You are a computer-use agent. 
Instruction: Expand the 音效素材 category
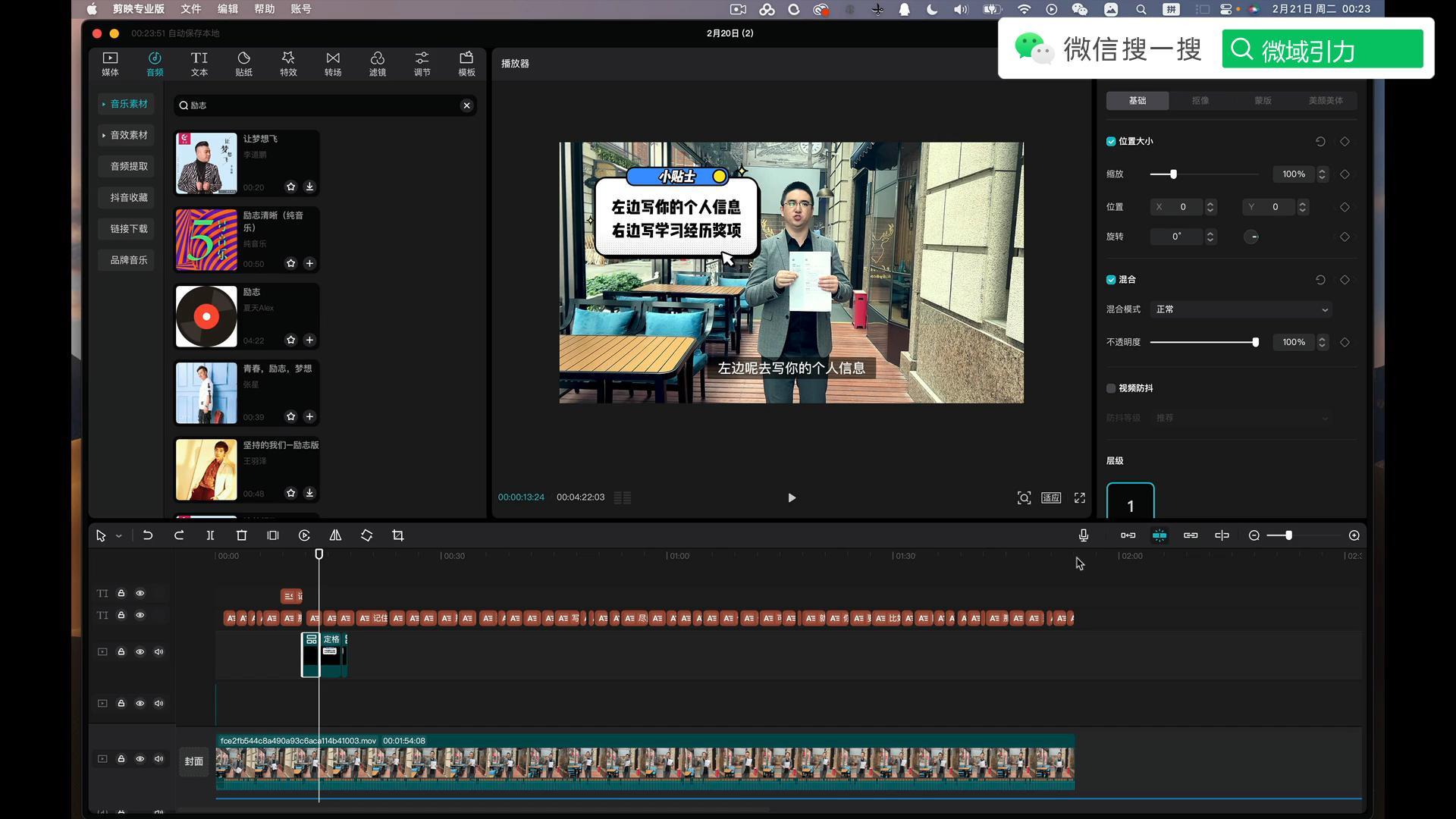[x=126, y=135]
